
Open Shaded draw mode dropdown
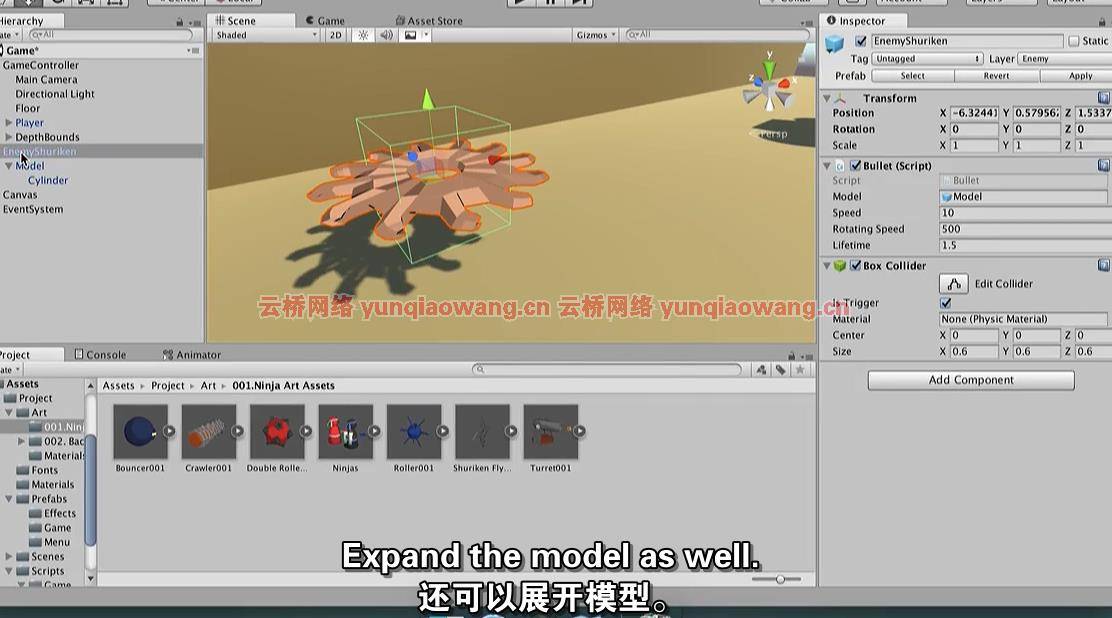pyautogui.click(x=266, y=35)
